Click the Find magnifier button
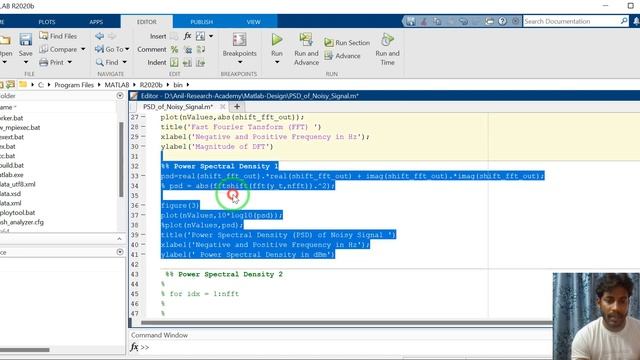Screen dimensions: 640x360 107,62
